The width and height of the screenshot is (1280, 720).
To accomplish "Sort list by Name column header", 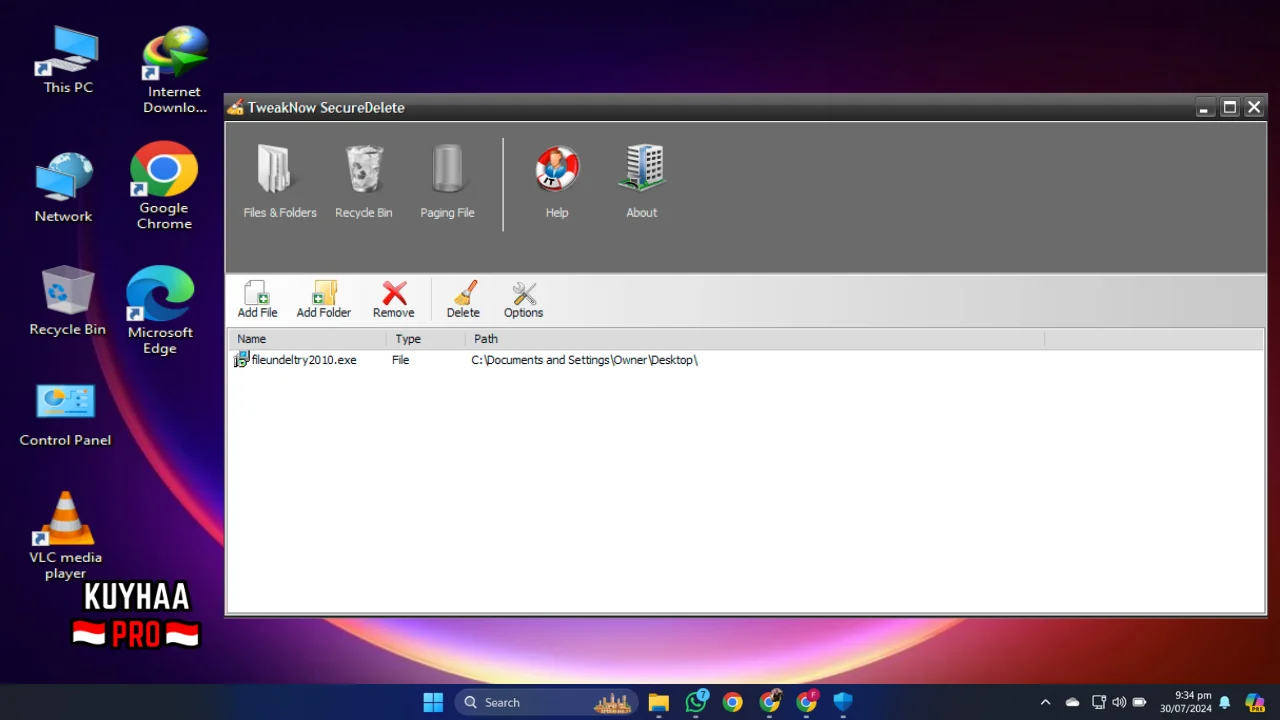I will 307,339.
